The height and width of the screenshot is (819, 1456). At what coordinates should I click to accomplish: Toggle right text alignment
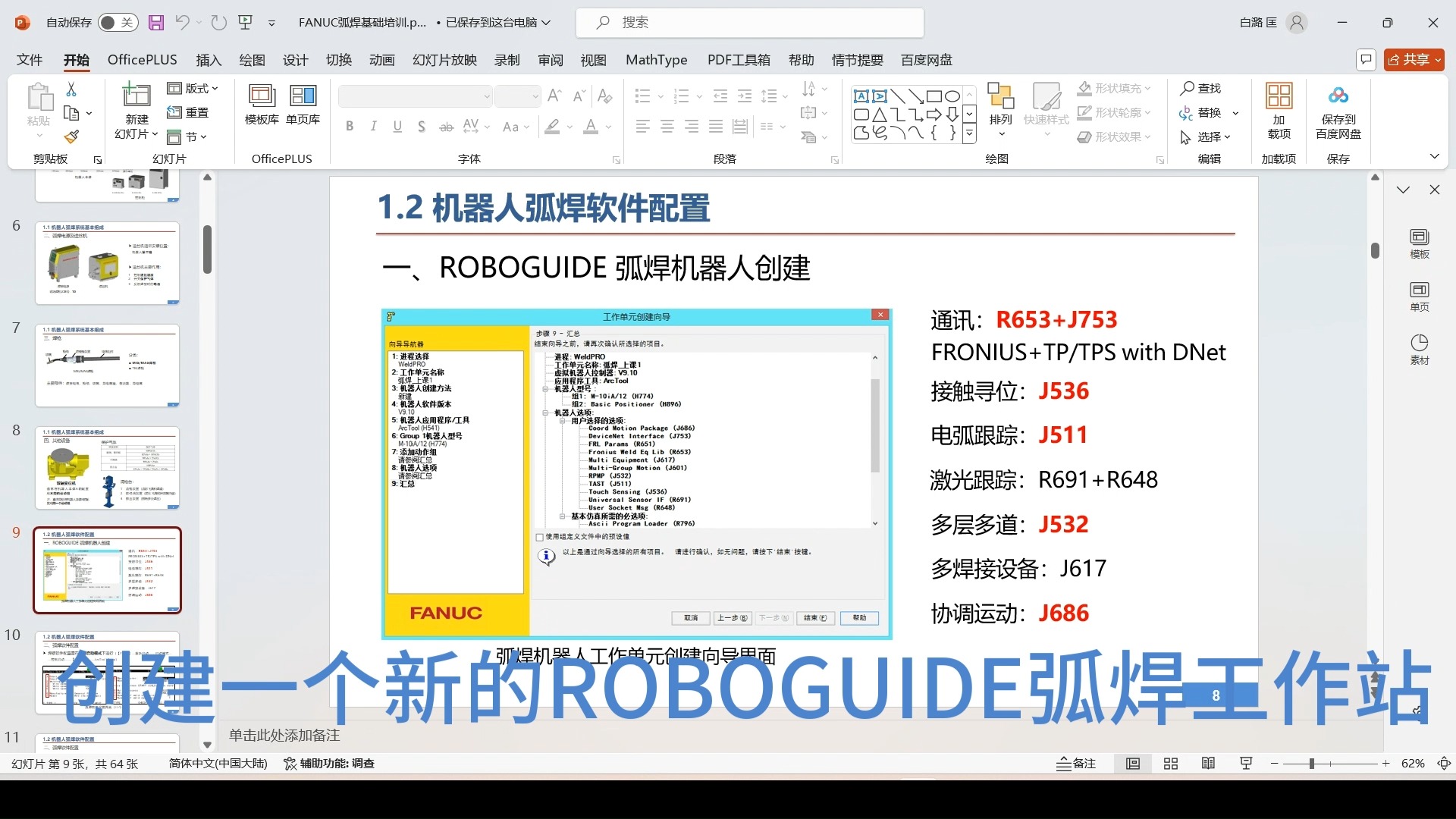click(692, 127)
